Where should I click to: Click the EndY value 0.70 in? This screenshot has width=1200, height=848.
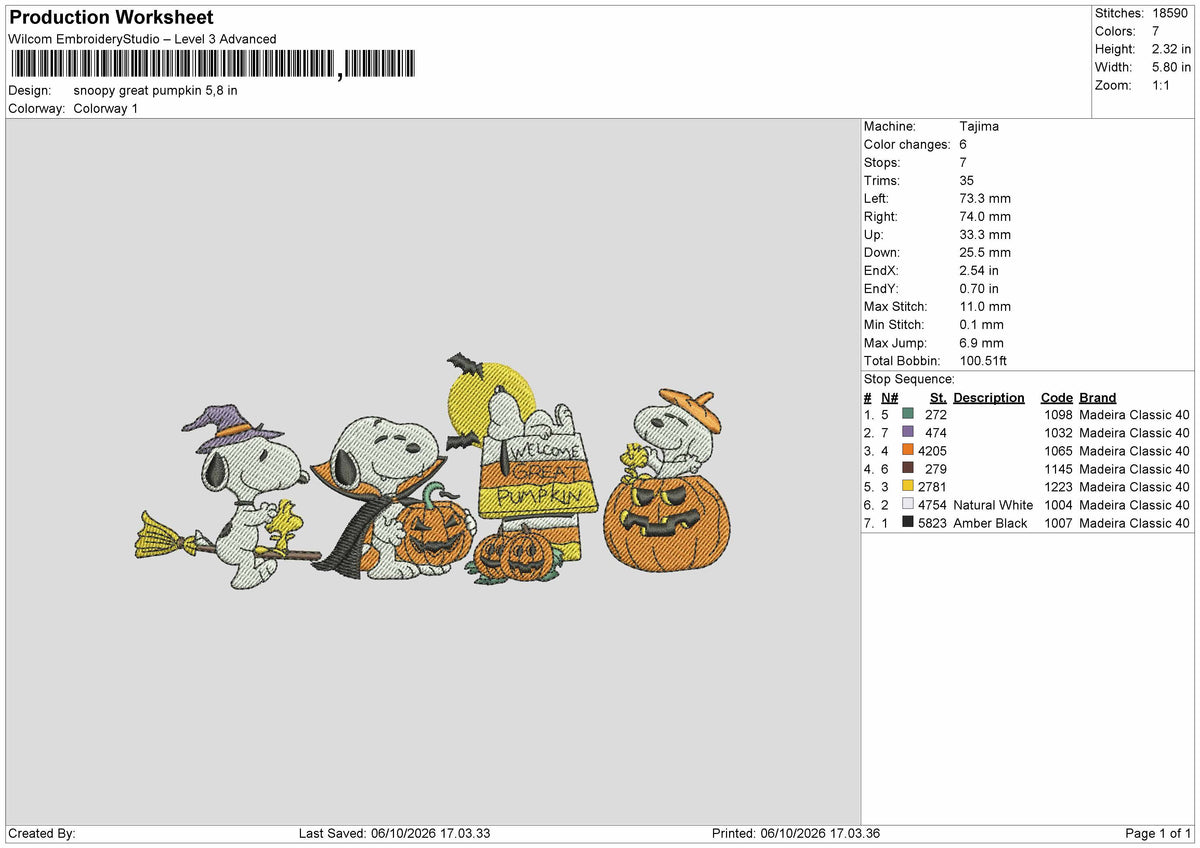[x=979, y=288]
